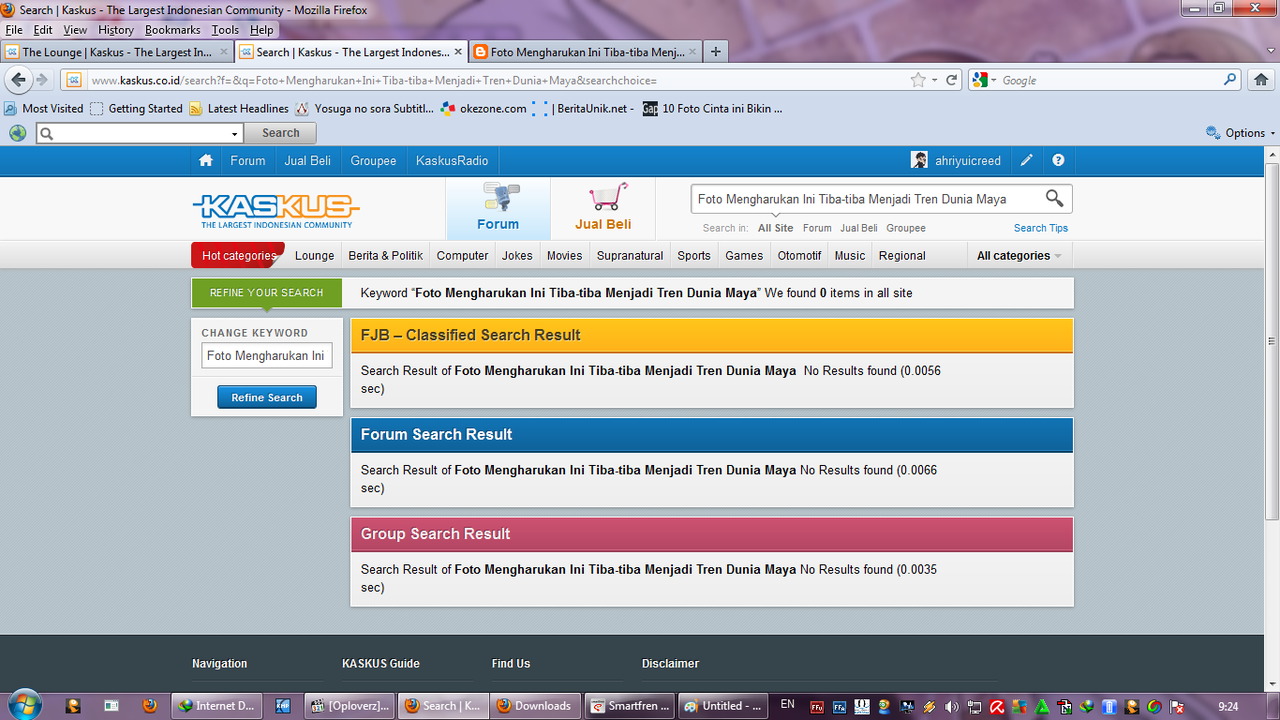
Task: Open the Supranatural category
Action: (x=630, y=256)
